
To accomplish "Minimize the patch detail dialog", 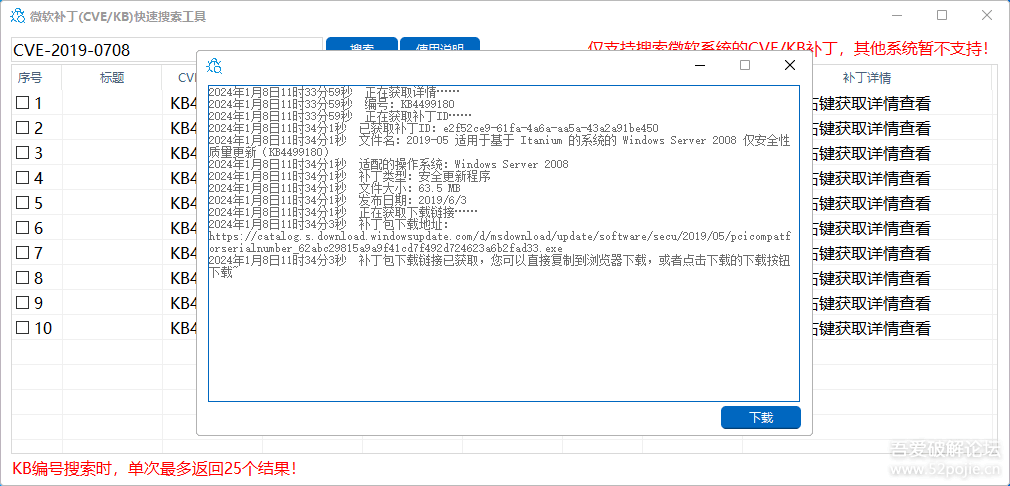I will tap(700, 65).
